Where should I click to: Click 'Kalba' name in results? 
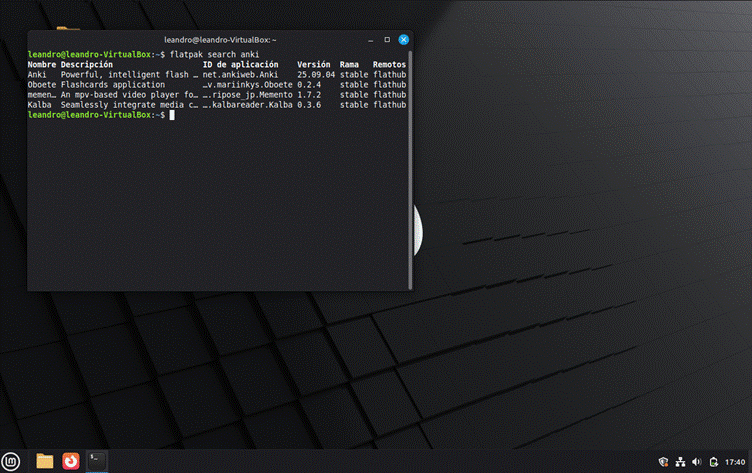tap(39, 105)
